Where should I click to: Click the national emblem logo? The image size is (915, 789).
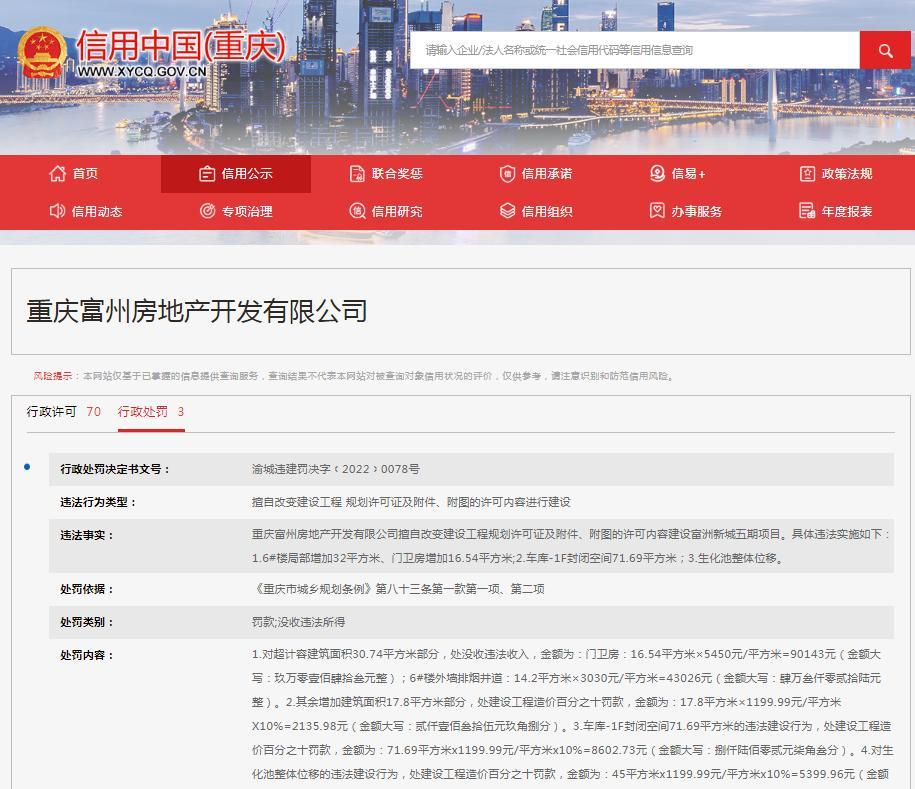(x=41, y=51)
